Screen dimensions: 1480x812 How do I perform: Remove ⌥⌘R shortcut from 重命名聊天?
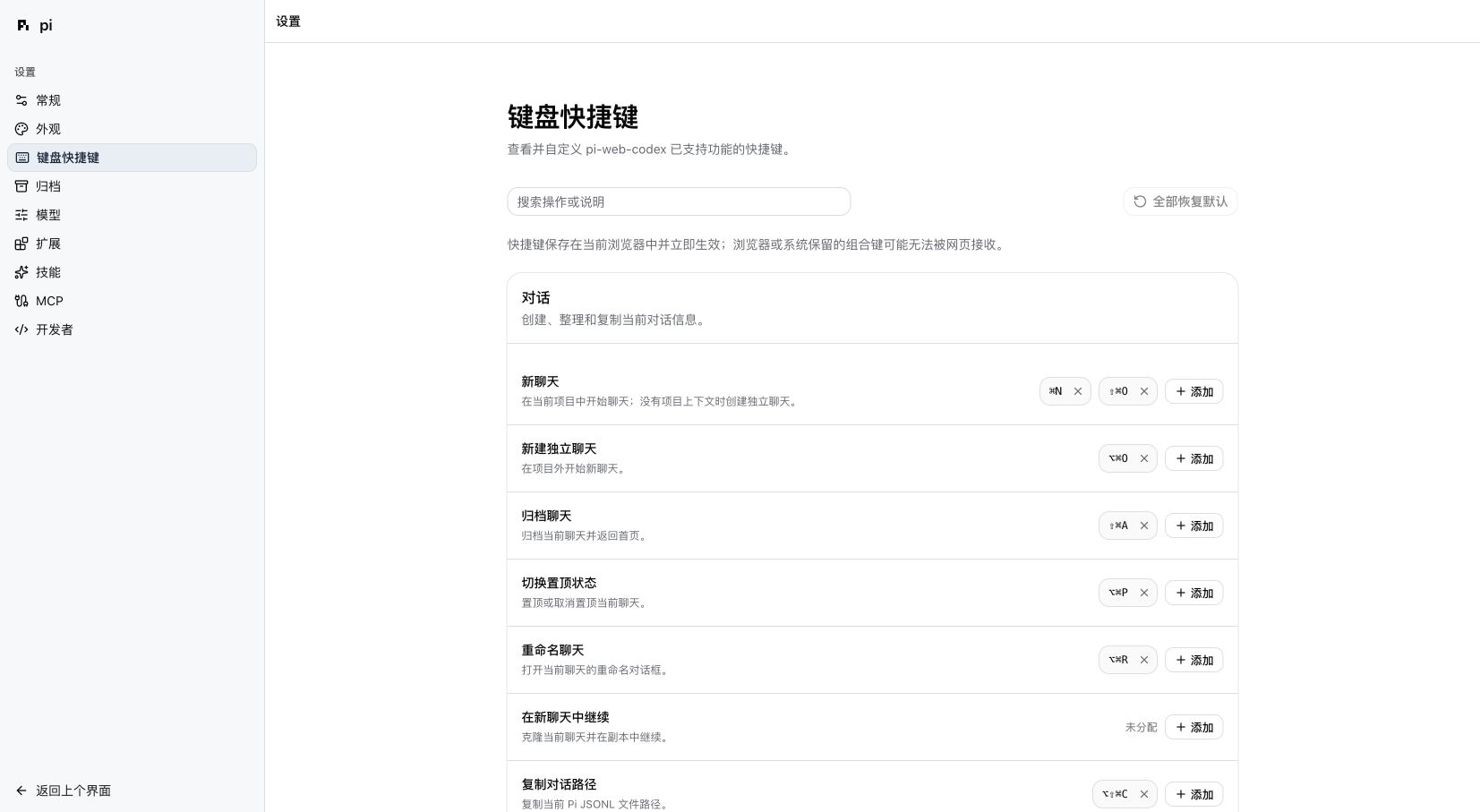tap(1144, 660)
